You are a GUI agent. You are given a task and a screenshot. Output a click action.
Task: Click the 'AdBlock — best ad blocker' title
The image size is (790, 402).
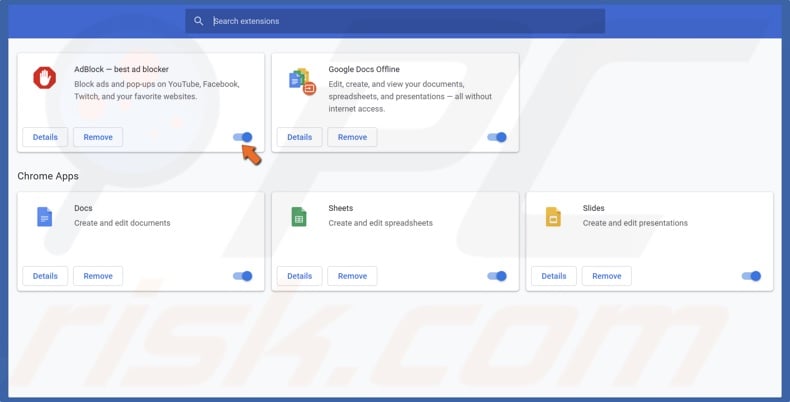[x=121, y=69]
